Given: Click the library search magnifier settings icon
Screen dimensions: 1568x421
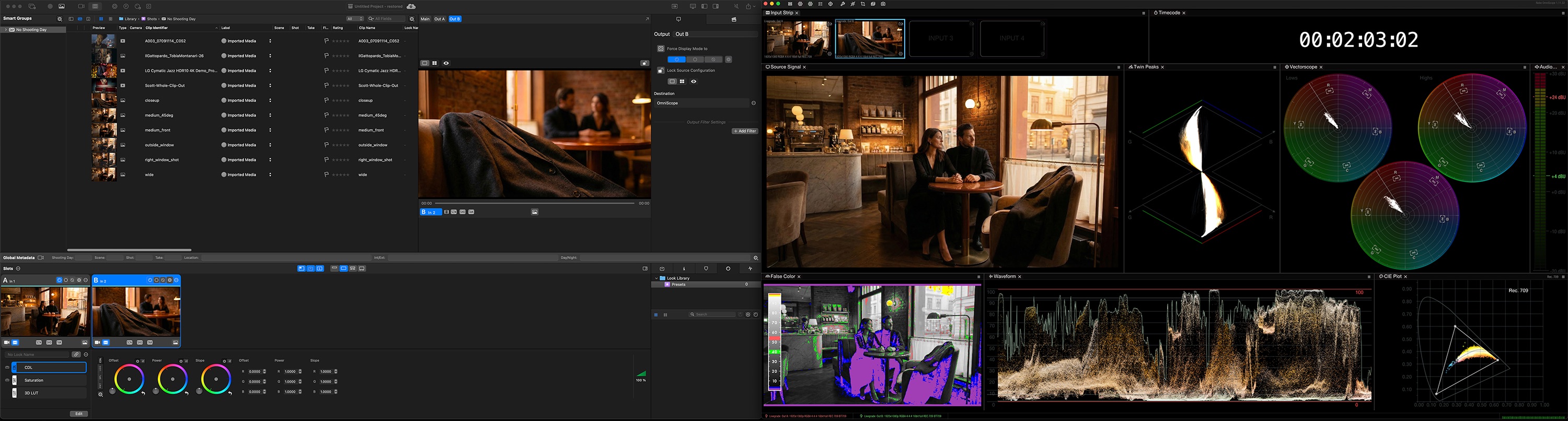Looking at the screenshot, I should click(412, 19).
